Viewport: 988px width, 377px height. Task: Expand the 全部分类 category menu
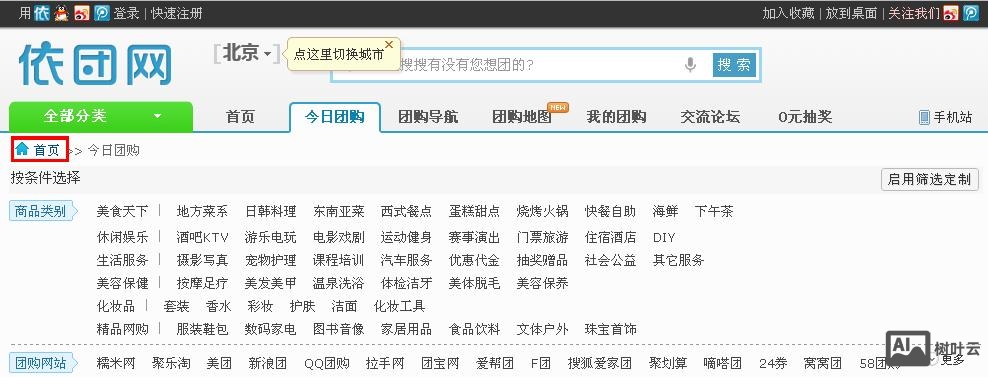[101, 117]
